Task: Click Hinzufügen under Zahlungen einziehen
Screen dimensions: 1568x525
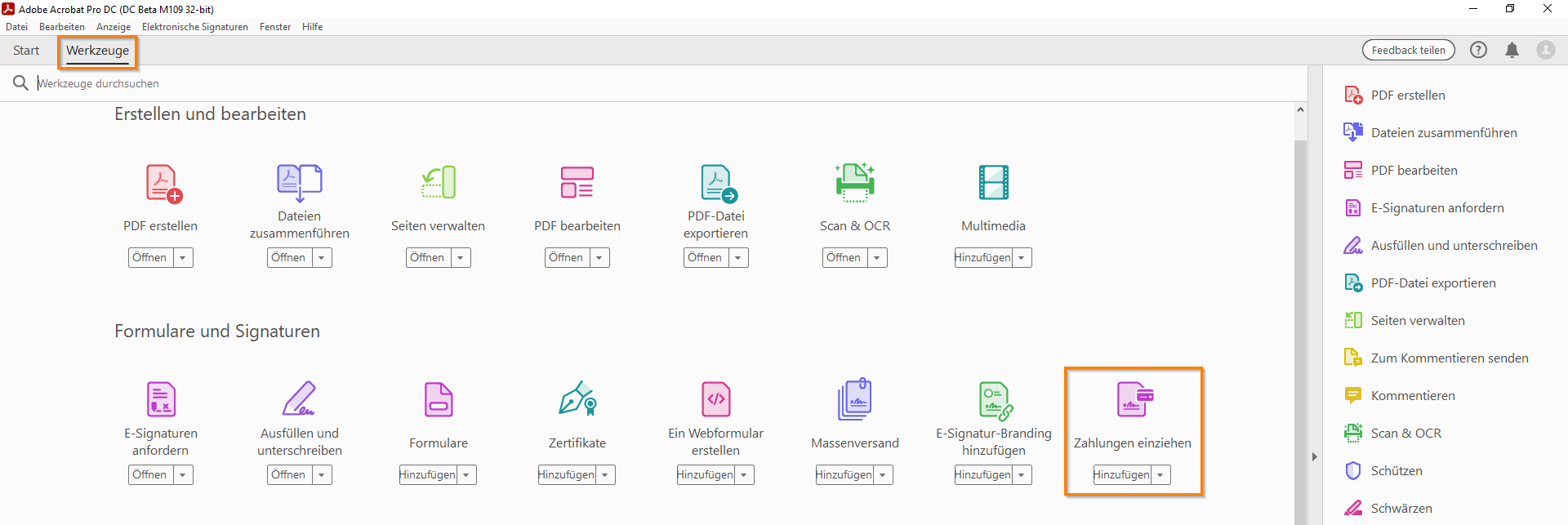Action: click(x=1122, y=474)
